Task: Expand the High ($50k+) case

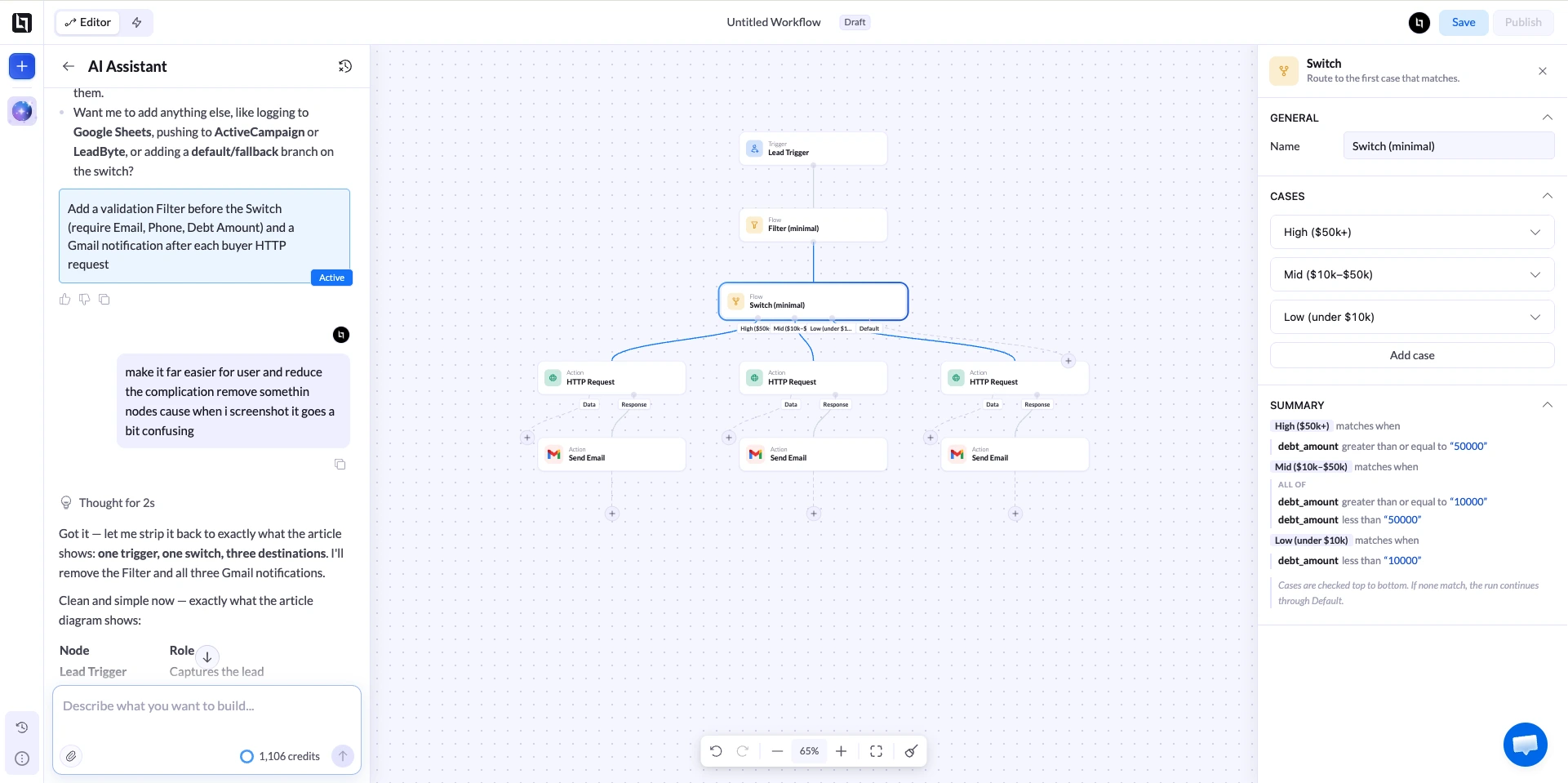Action: (1412, 232)
